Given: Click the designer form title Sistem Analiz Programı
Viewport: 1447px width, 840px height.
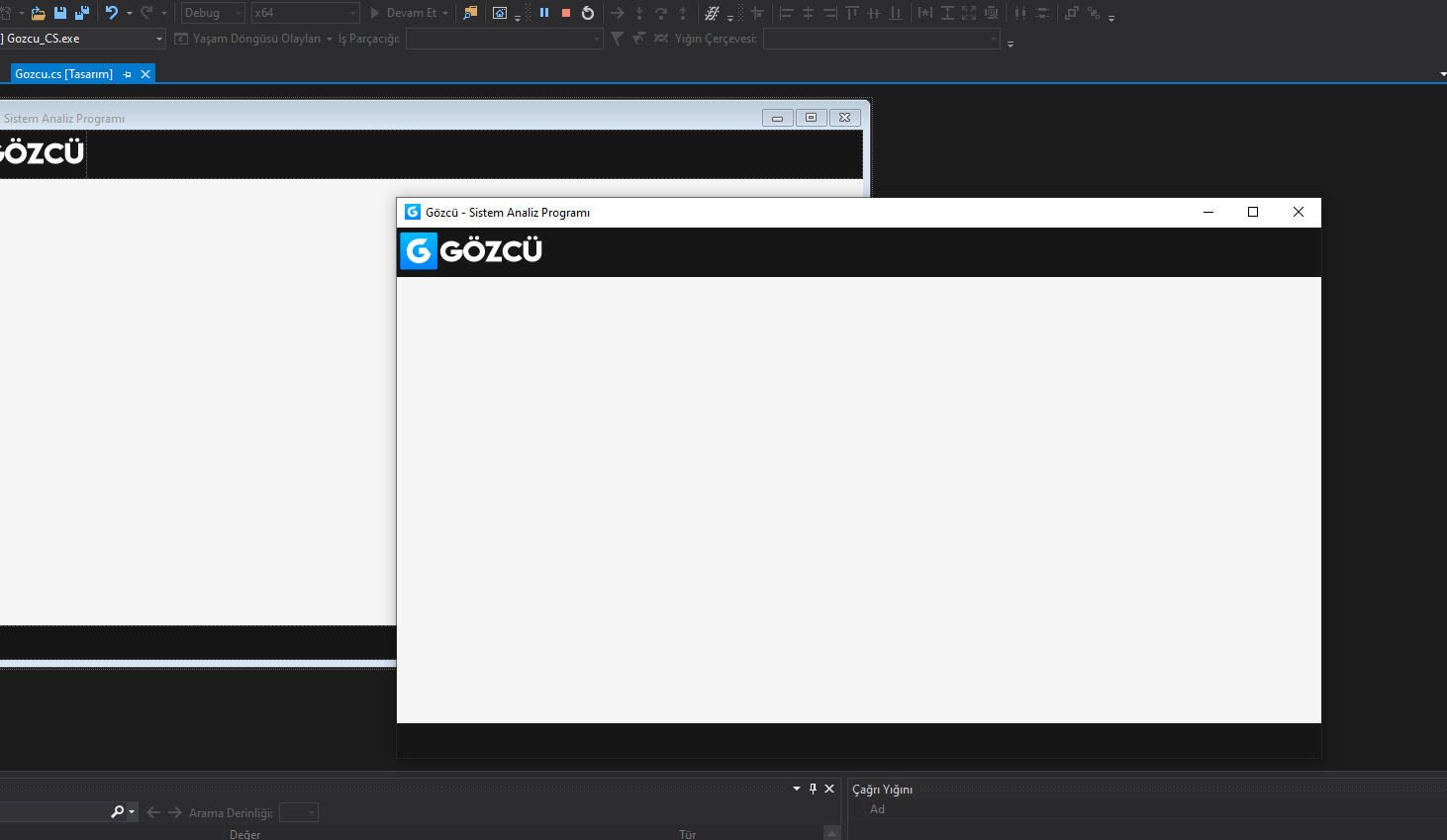Looking at the screenshot, I should click(x=64, y=119).
